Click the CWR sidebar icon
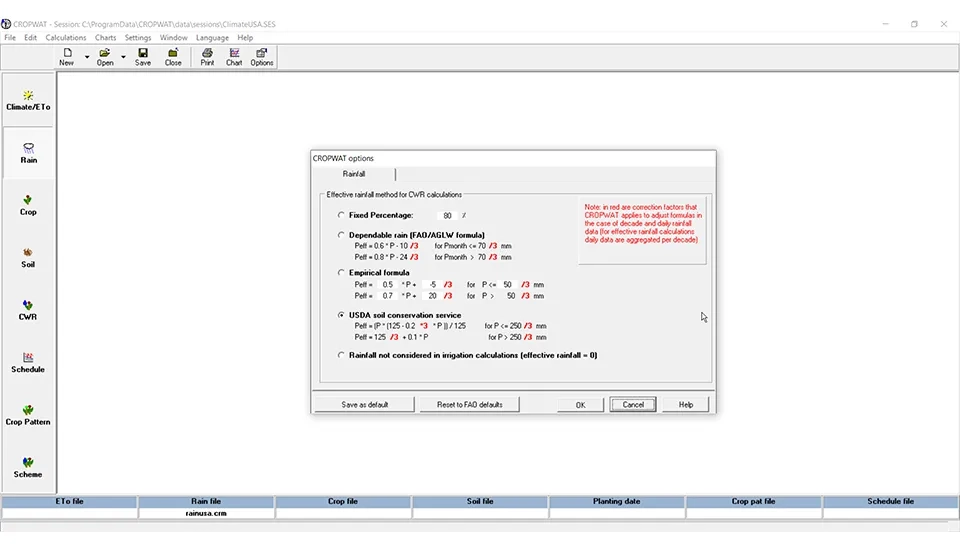This screenshot has width=960, height=548. [28, 310]
